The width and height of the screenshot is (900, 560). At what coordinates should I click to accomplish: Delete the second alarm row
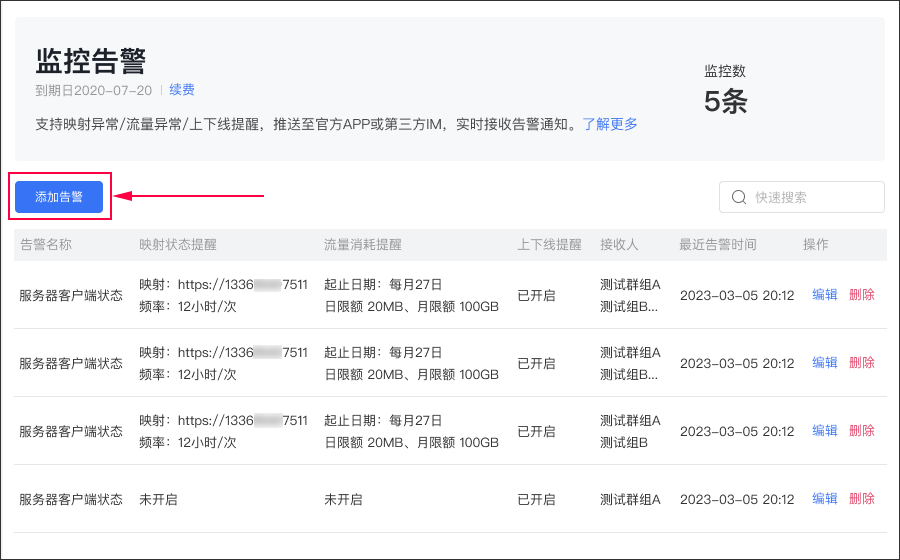pos(861,362)
